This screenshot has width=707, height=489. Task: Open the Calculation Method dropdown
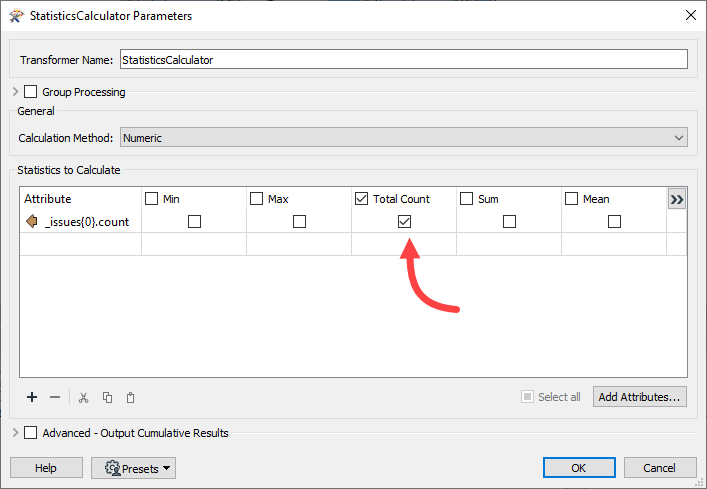point(403,138)
